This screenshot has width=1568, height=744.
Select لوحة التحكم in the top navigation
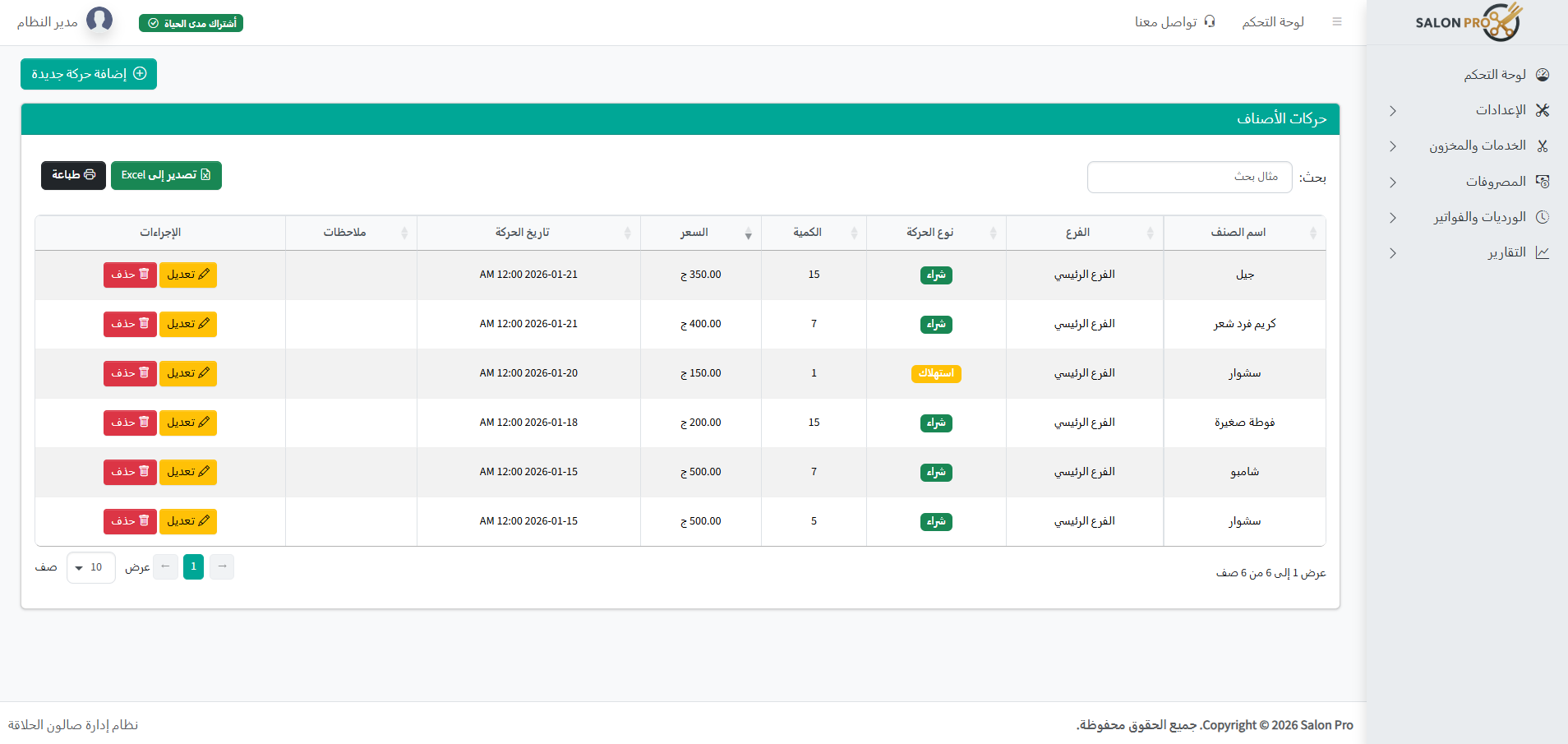[1273, 21]
